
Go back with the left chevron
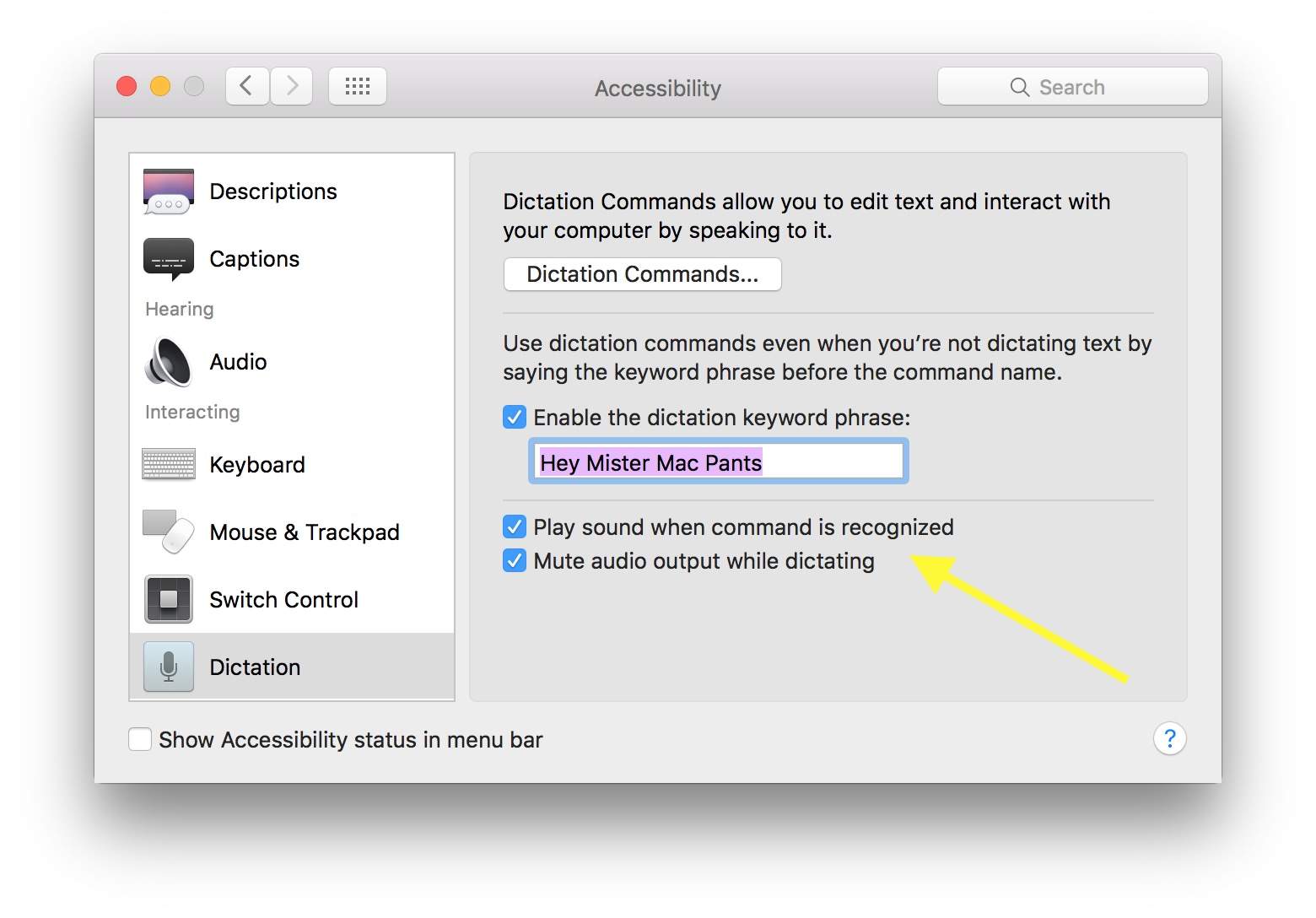pyautogui.click(x=247, y=86)
